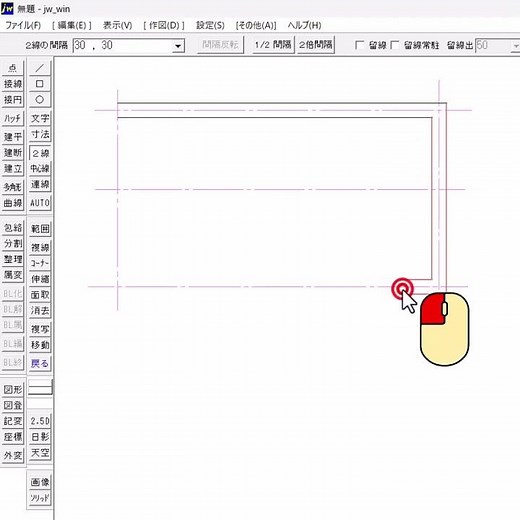Image resolution: width=520 pixels, height=520 pixels.
Task: Open the line attribute swatch button
Action: [x=40, y=388]
